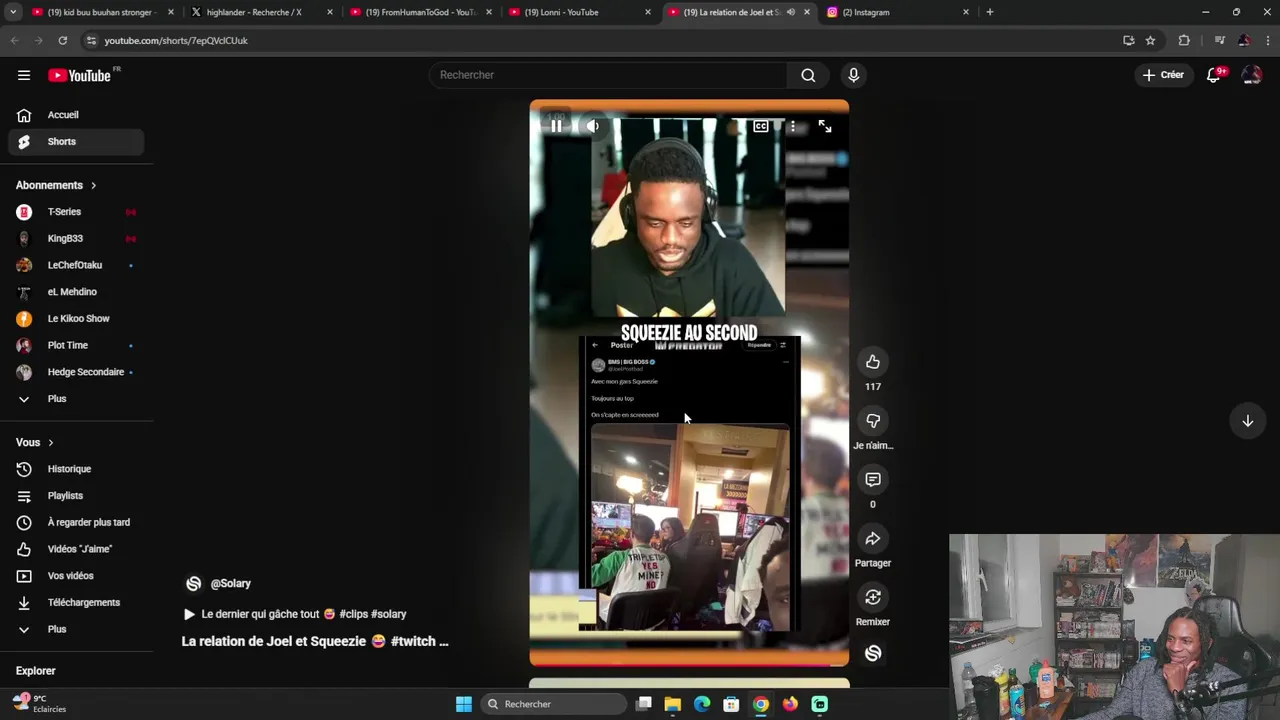Screen dimensions: 1280x720
Task: Open Solary sound icon below Remixer
Action: click(x=873, y=653)
